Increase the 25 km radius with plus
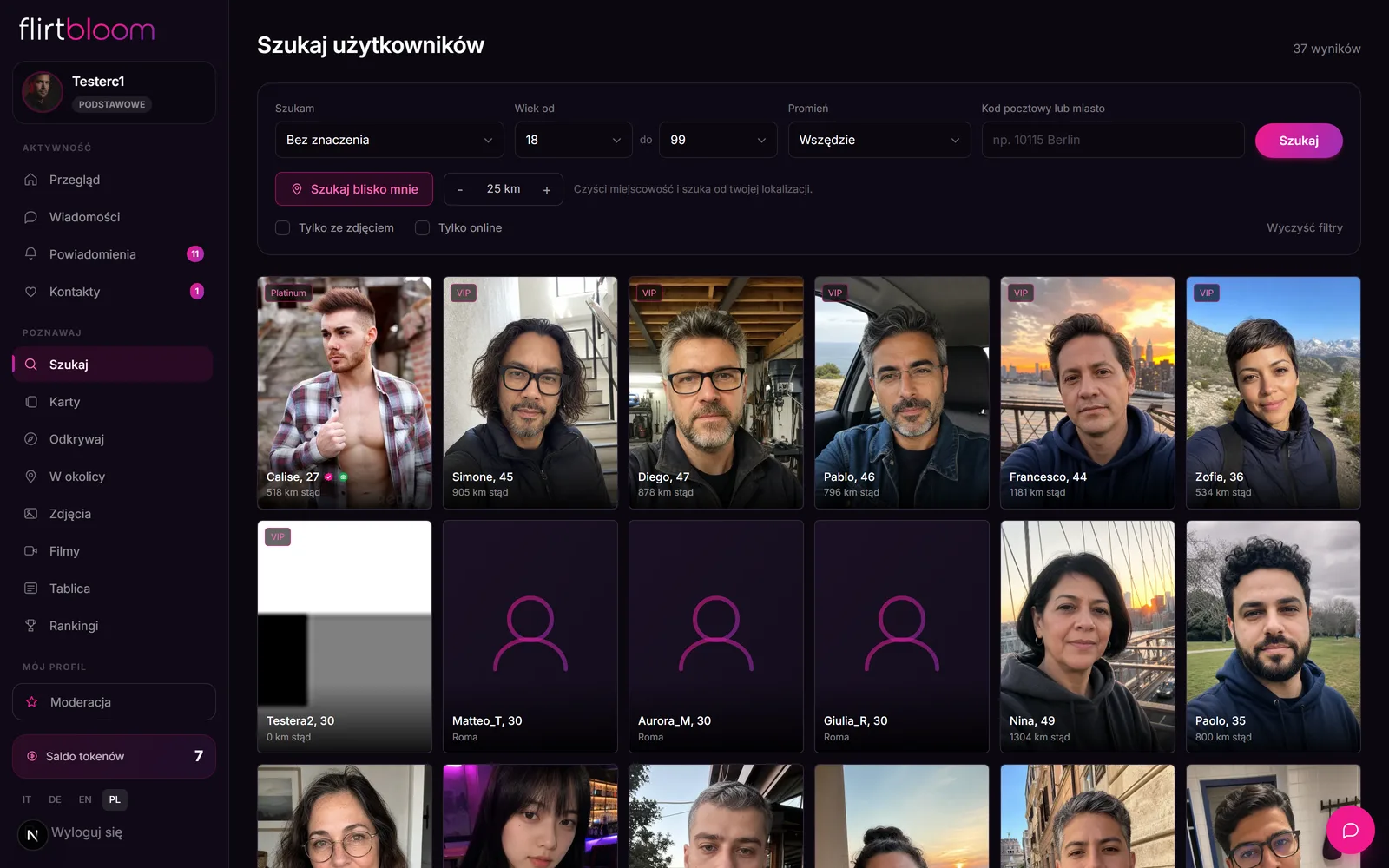Image resolution: width=1389 pixels, height=868 pixels. tap(547, 190)
